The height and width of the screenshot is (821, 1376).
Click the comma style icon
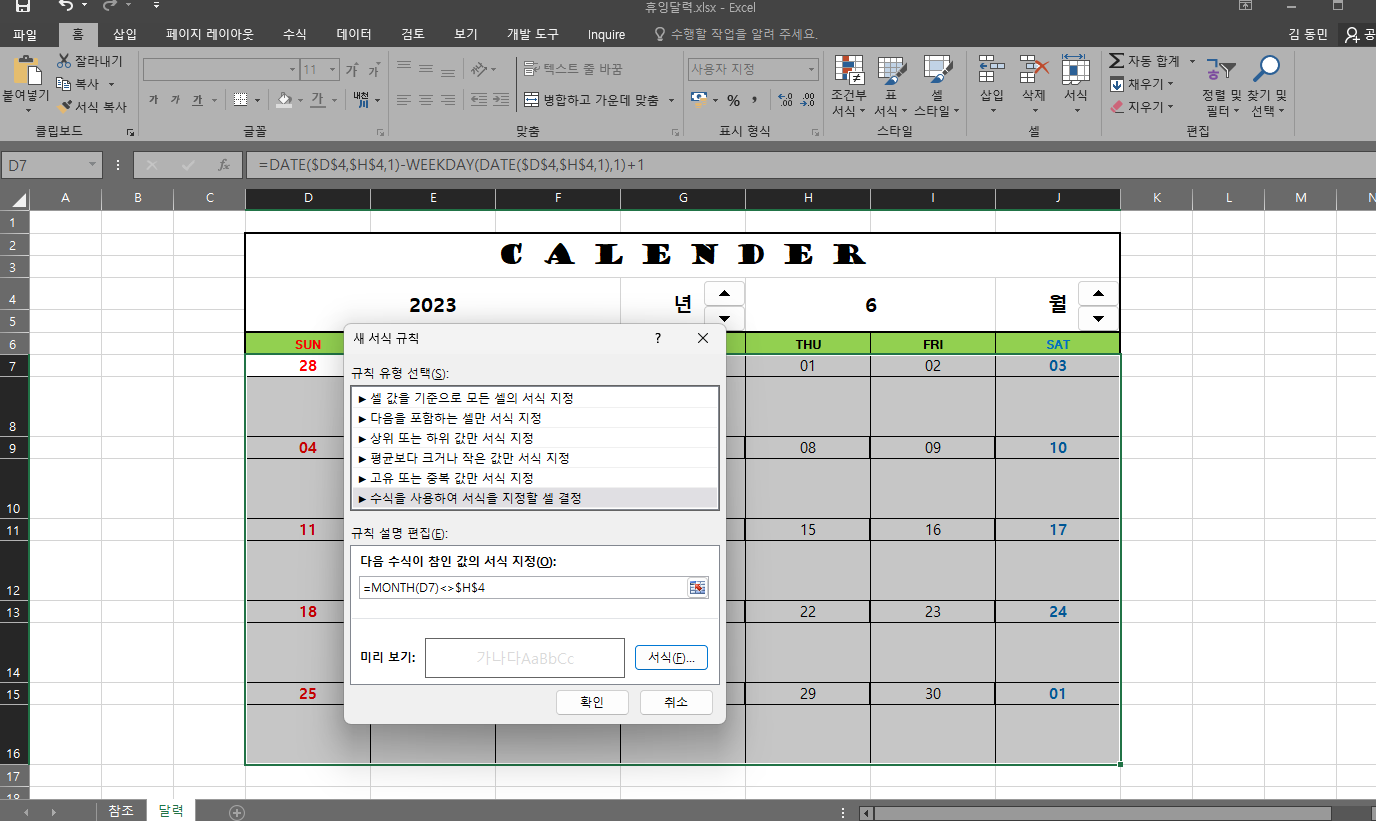755,100
